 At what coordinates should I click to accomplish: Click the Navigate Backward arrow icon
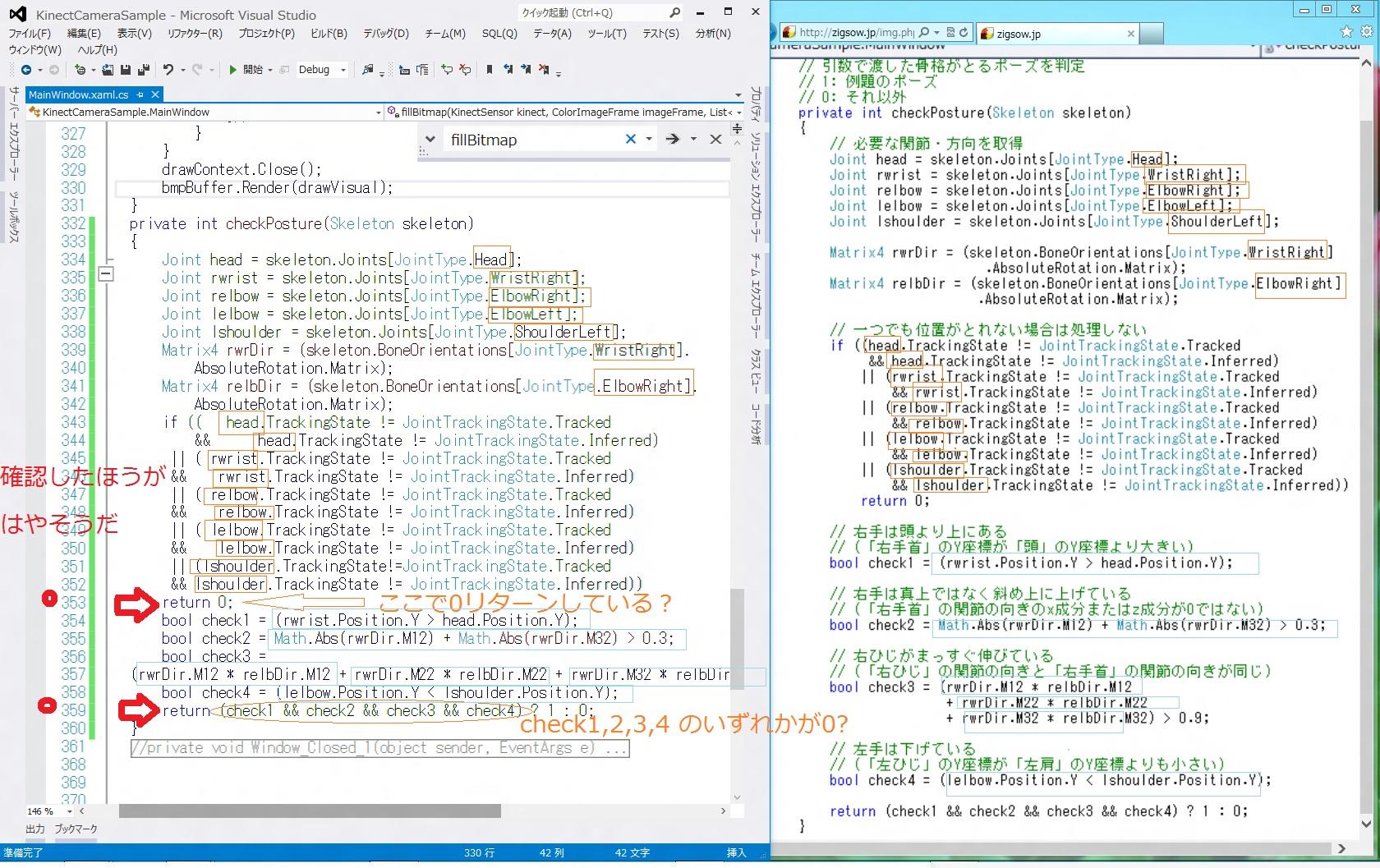point(26,70)
